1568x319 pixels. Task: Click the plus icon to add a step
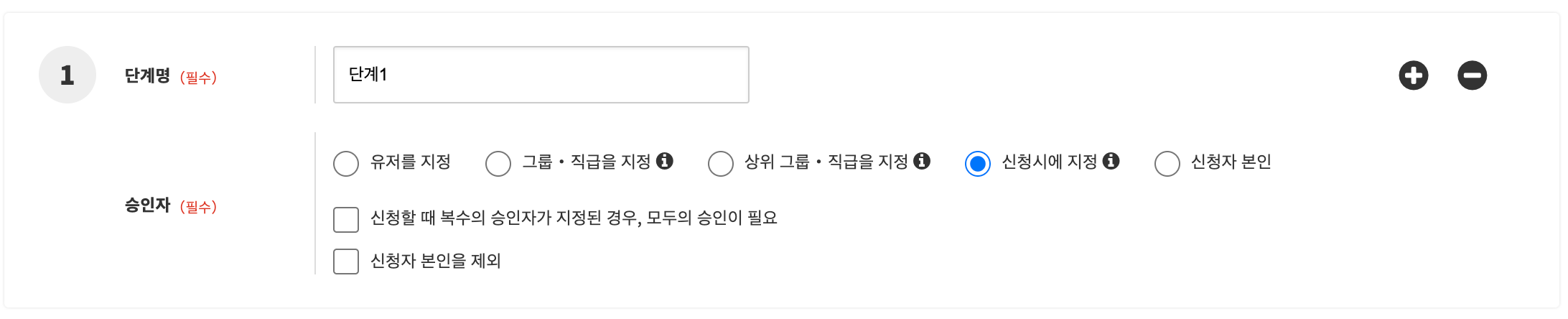coord(1413,75)
